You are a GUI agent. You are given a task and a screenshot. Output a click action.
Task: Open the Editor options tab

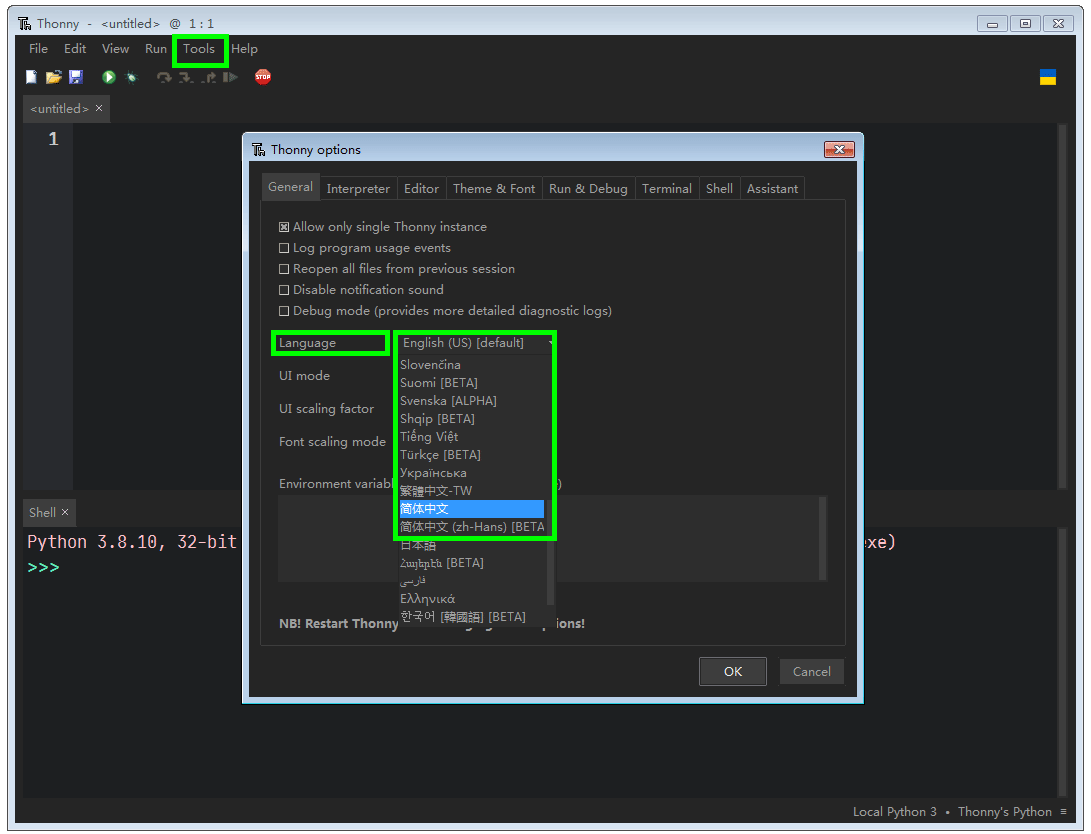421,189
